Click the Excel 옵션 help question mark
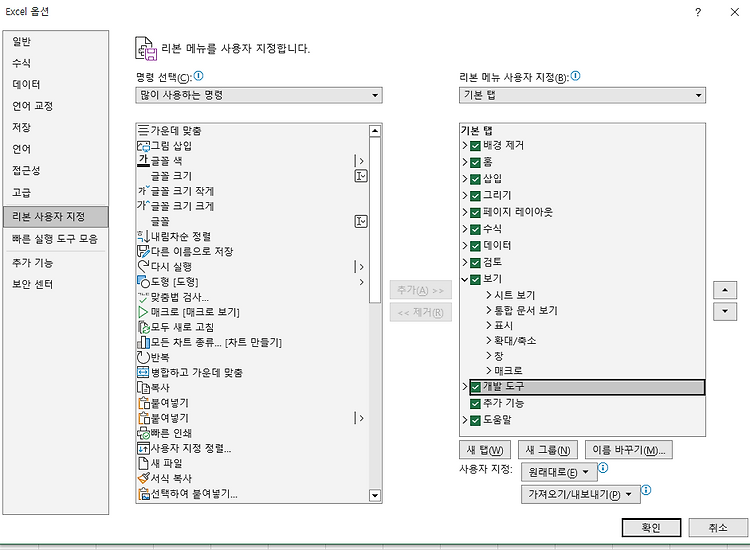The image size is (750, 550). (698, 12)
